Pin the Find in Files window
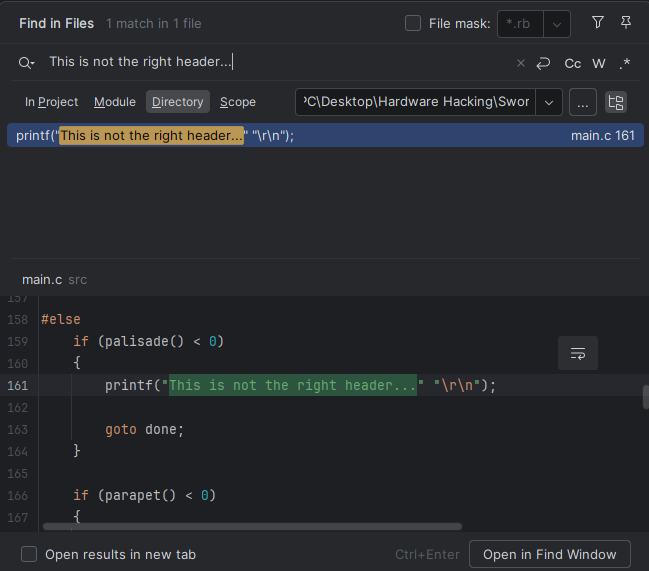Viewport: 649px width, 571px height. tap(626, 22)
